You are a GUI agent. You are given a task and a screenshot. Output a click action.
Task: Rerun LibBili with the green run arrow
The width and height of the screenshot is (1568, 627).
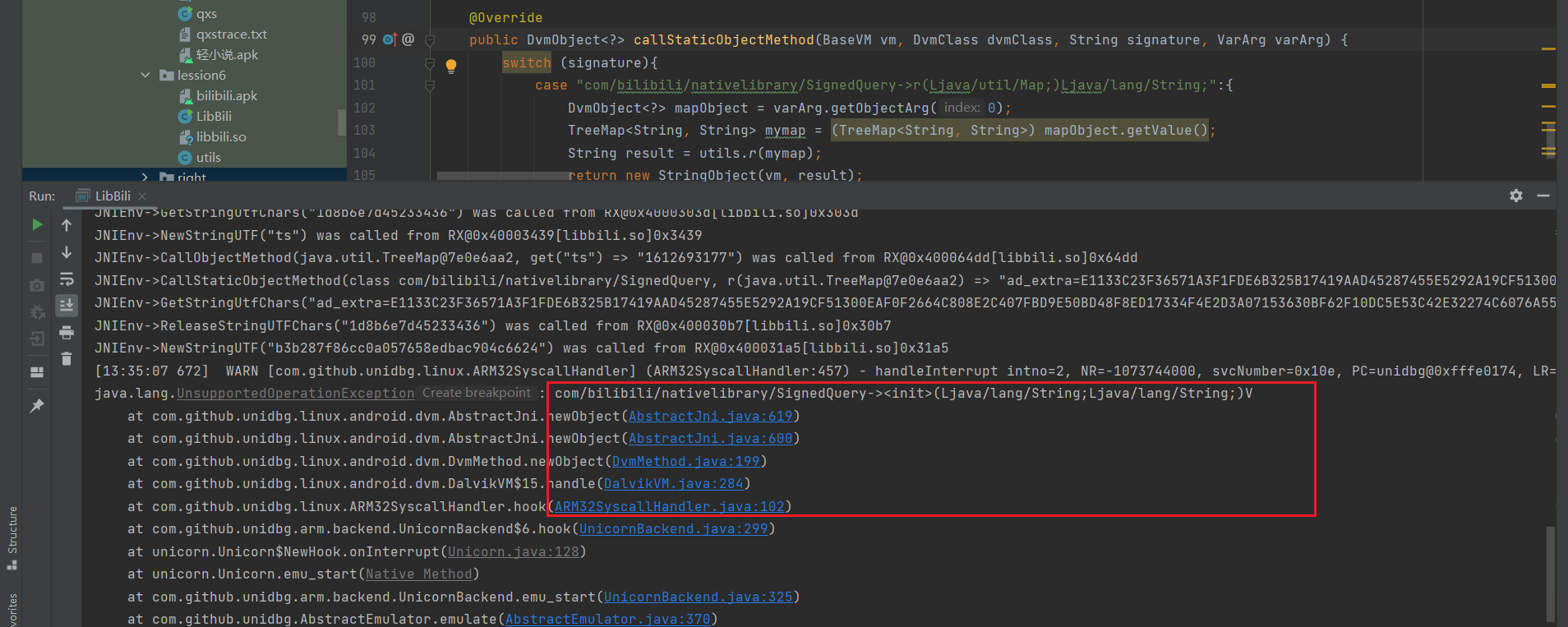click(x=37, y=224)
